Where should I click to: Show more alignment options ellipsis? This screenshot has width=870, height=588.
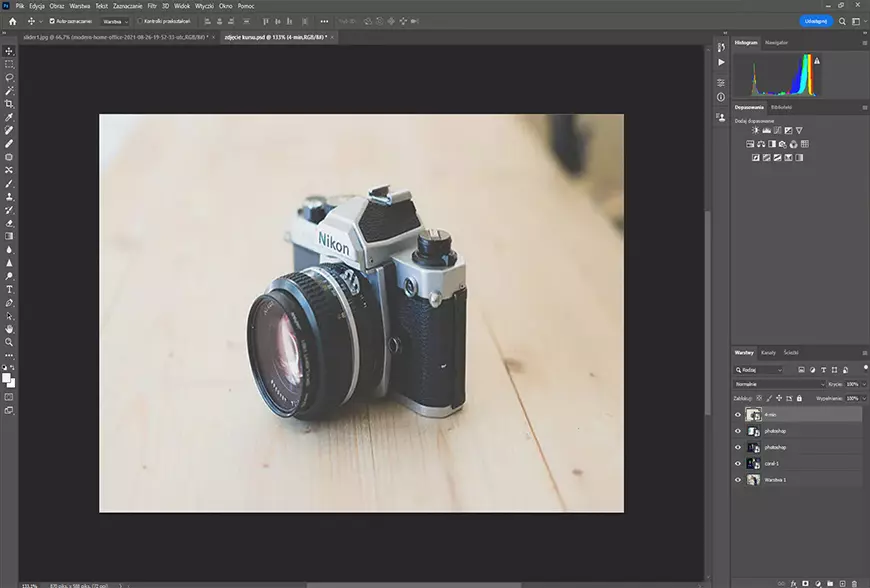click(x=324, y=21)
